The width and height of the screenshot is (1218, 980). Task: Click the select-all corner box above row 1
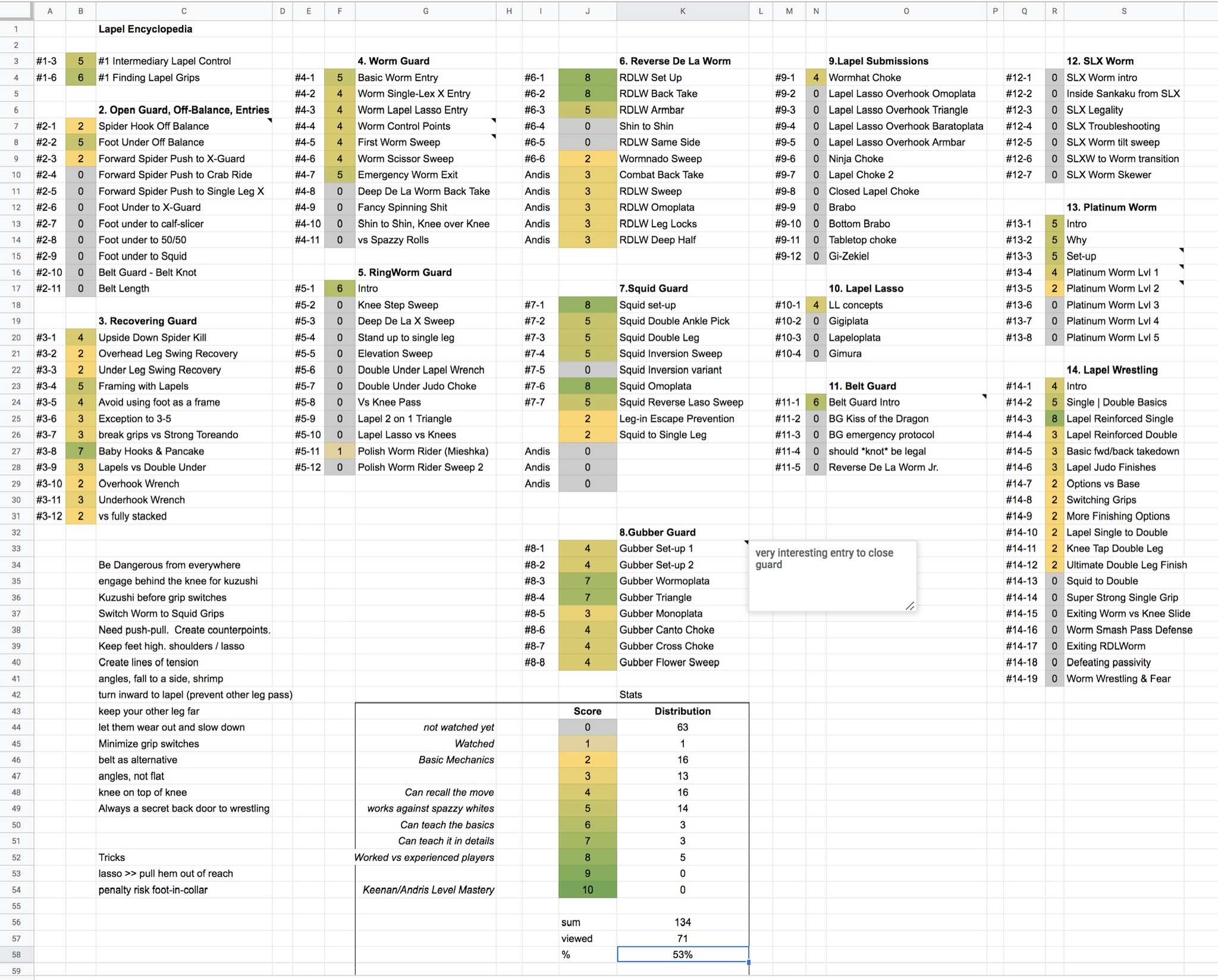(x=16, y=11)
